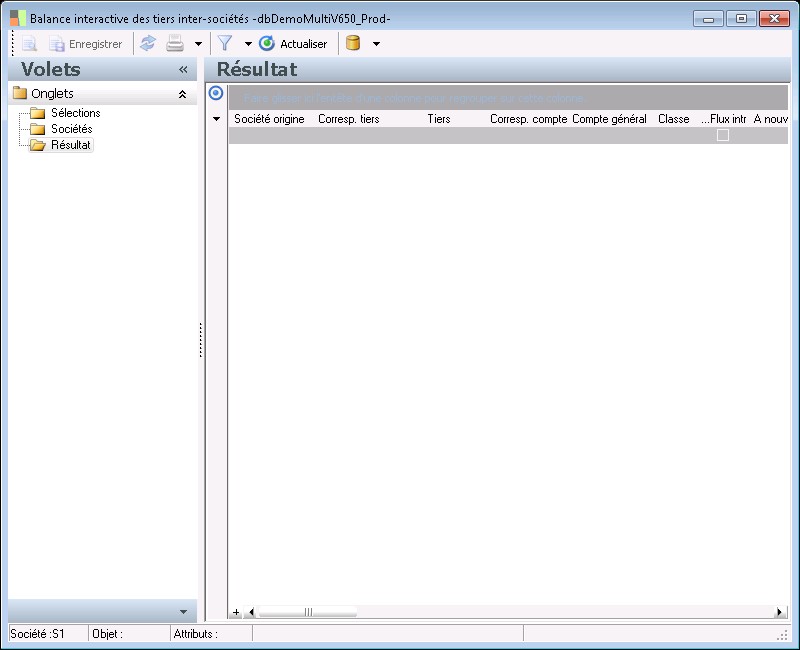The height and width of the screenshot is (650, 800).
Task: Click the Compte général column header
Action: [x=609, y=119]
